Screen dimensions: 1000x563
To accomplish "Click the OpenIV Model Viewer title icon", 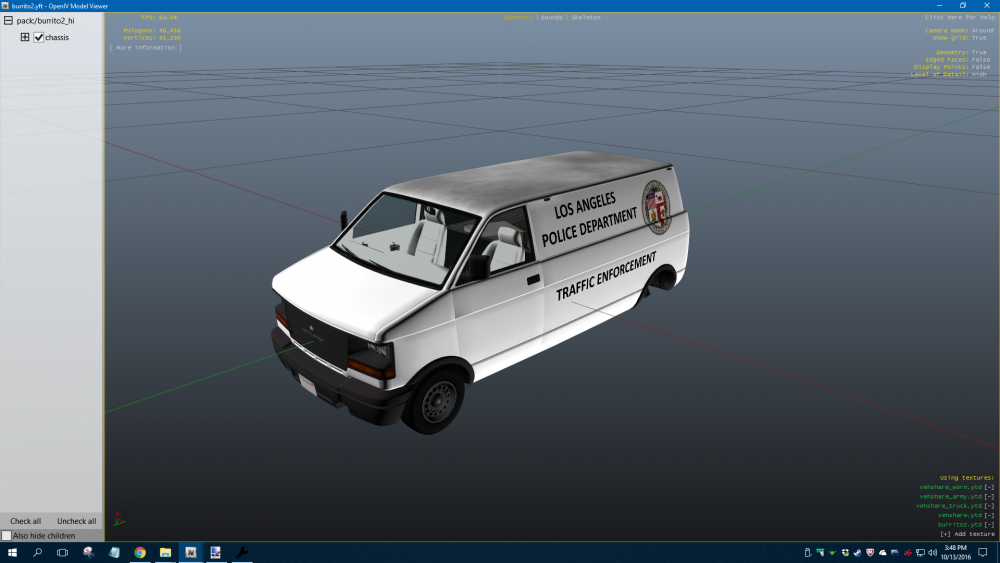I will pos(5,6).
